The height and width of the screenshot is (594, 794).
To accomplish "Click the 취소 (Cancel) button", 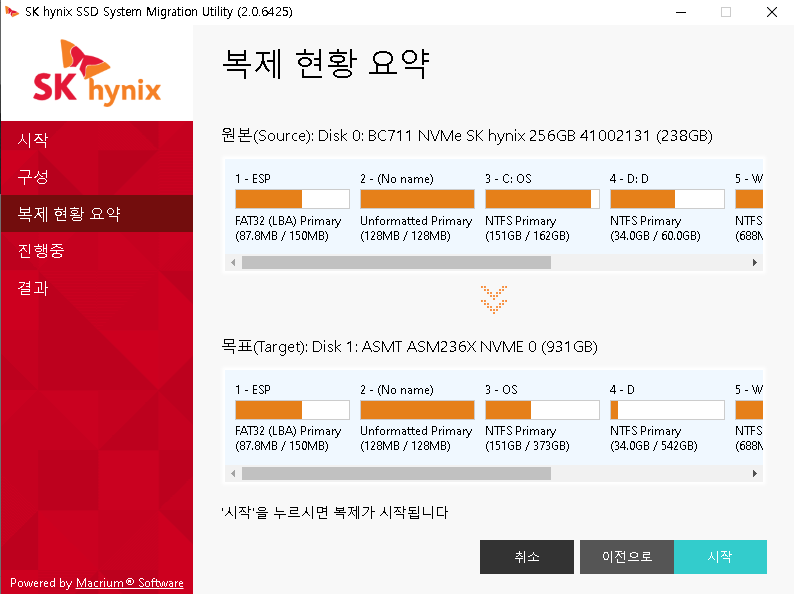I will click(x=527, y=557).
